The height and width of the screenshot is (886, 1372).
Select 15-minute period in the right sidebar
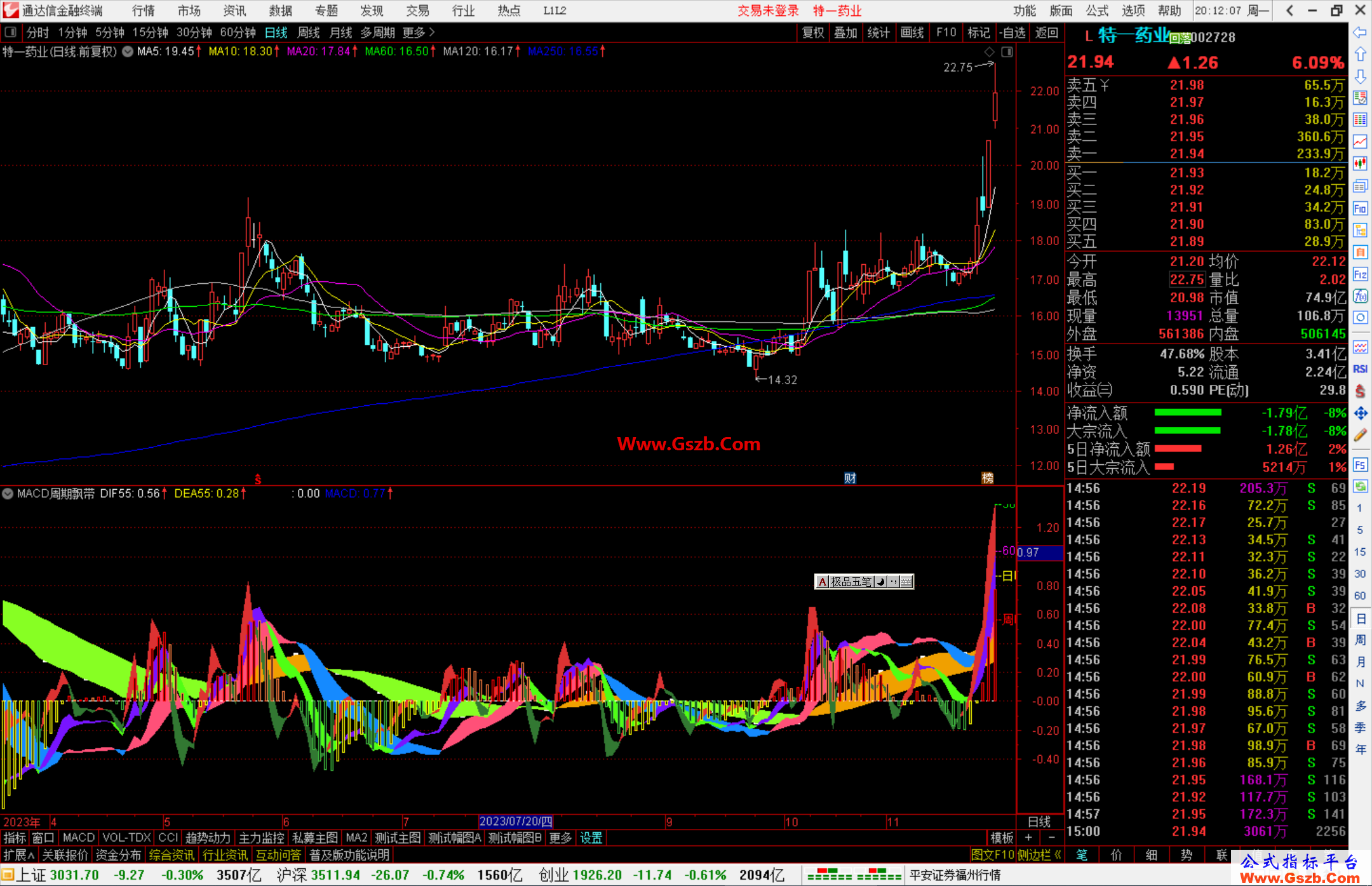click(1360, 552)
